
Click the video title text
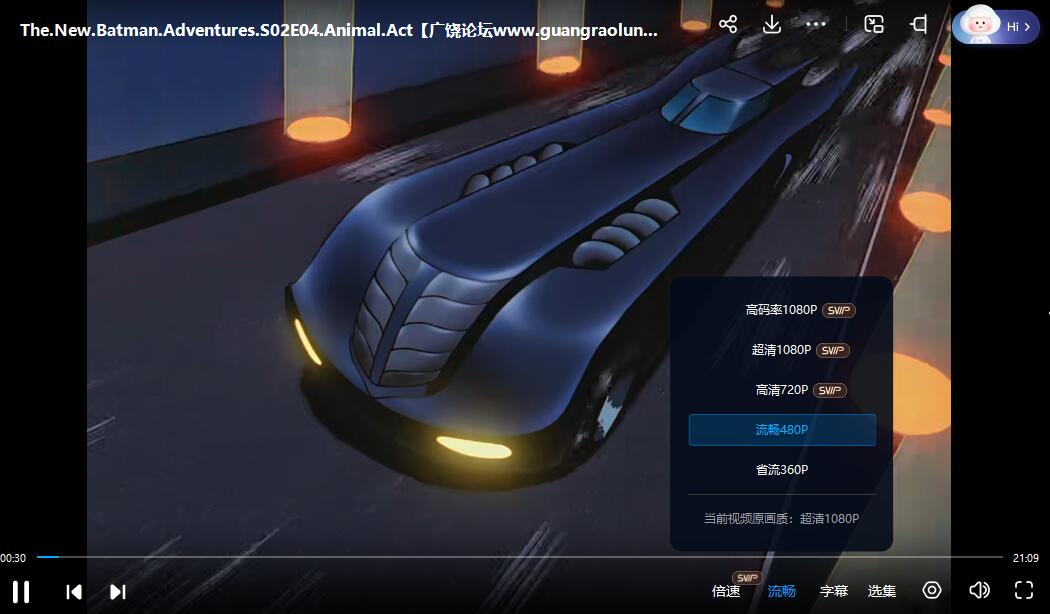pyautogui.click(x=339, y=30)
